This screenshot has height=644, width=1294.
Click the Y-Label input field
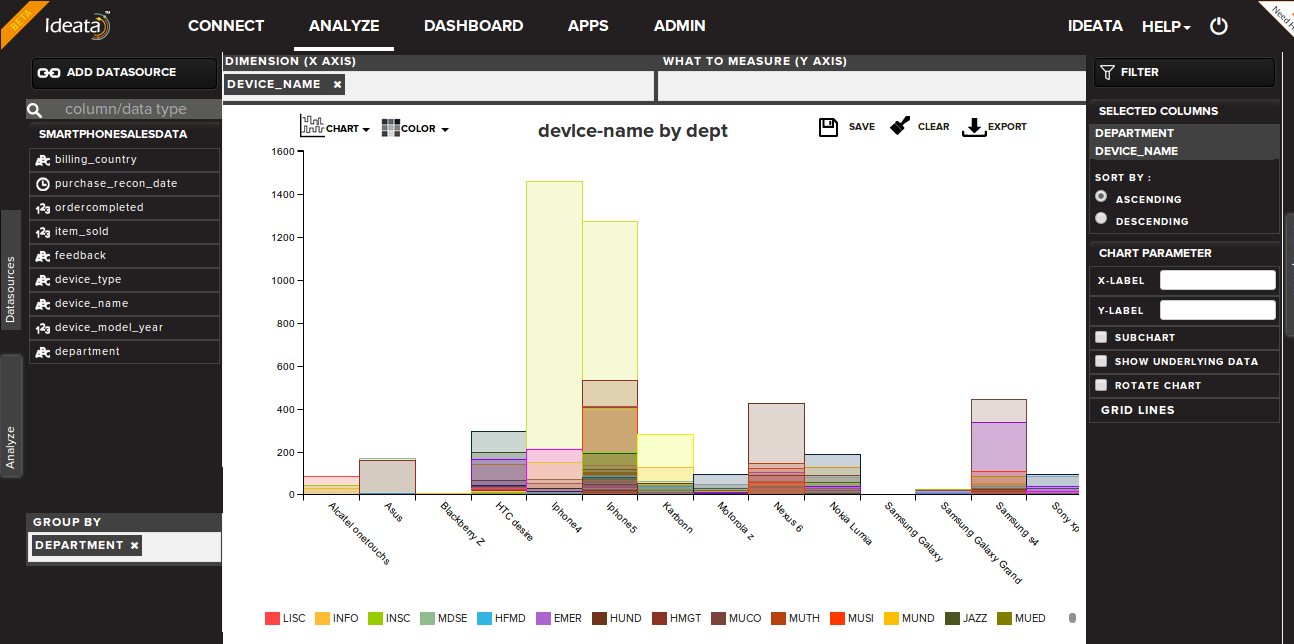(1217, 310)
